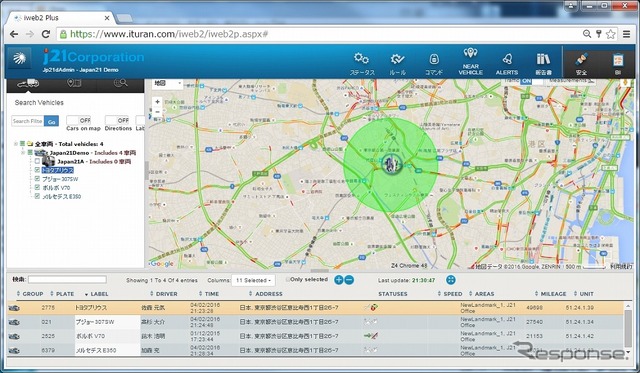Toggle the Cars on map switch

78,120
